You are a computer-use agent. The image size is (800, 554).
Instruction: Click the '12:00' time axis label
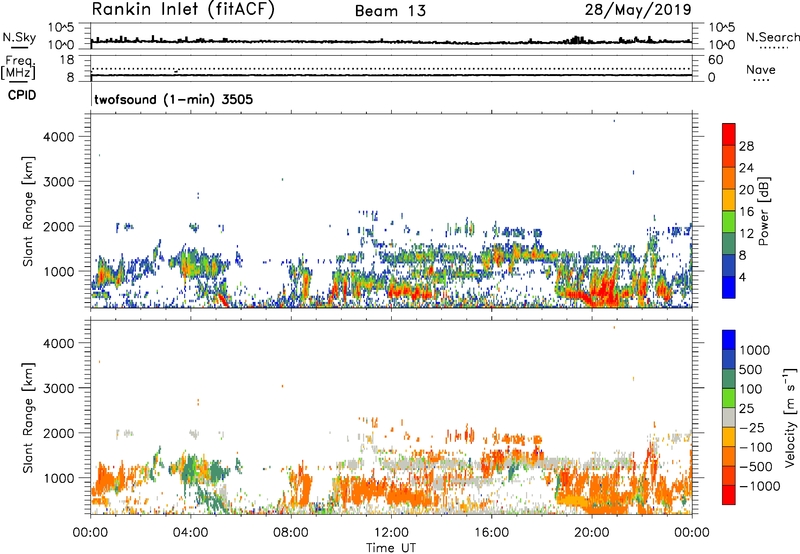click(x=391, y=533)
